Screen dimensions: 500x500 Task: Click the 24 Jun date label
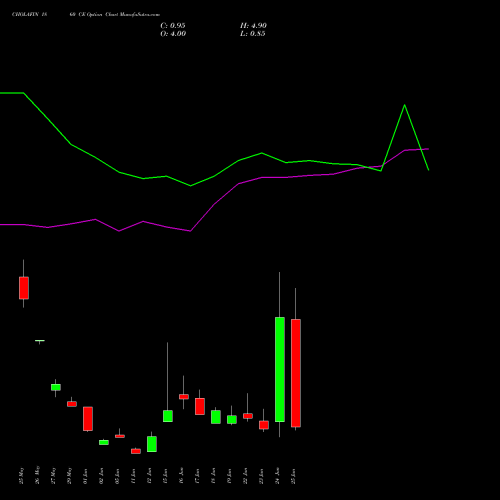pyautogui.click(x=278, y=476)
